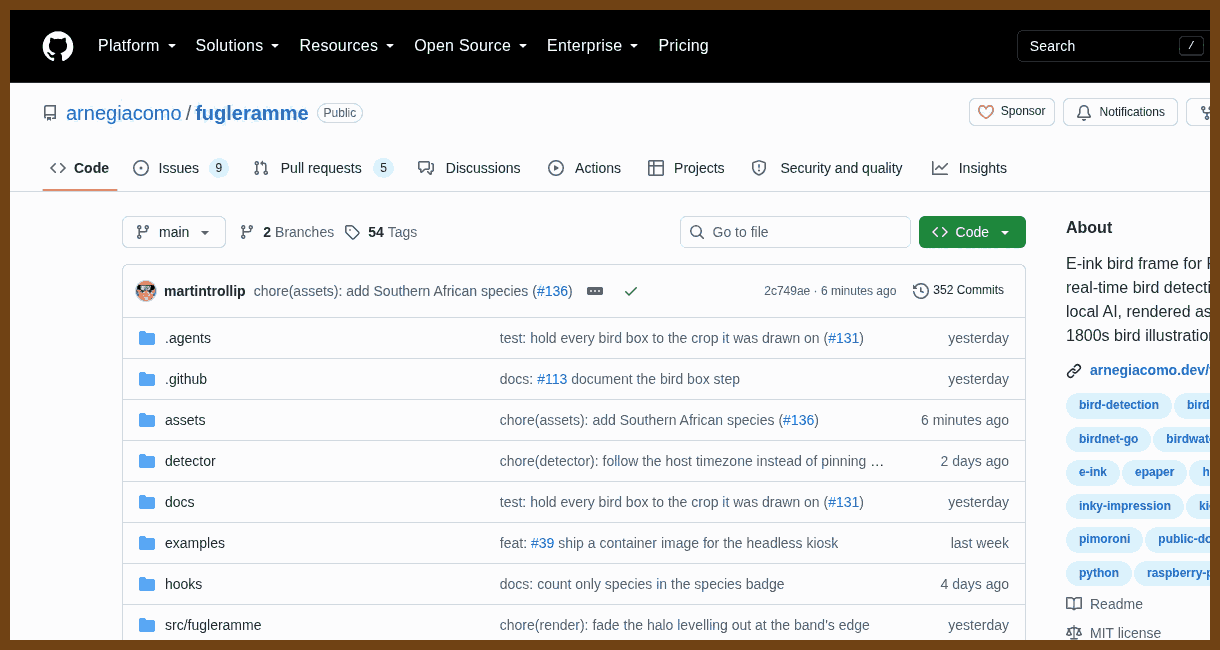
Task: Switch to the Pull requests tab
Action: (x=323, y=168)
